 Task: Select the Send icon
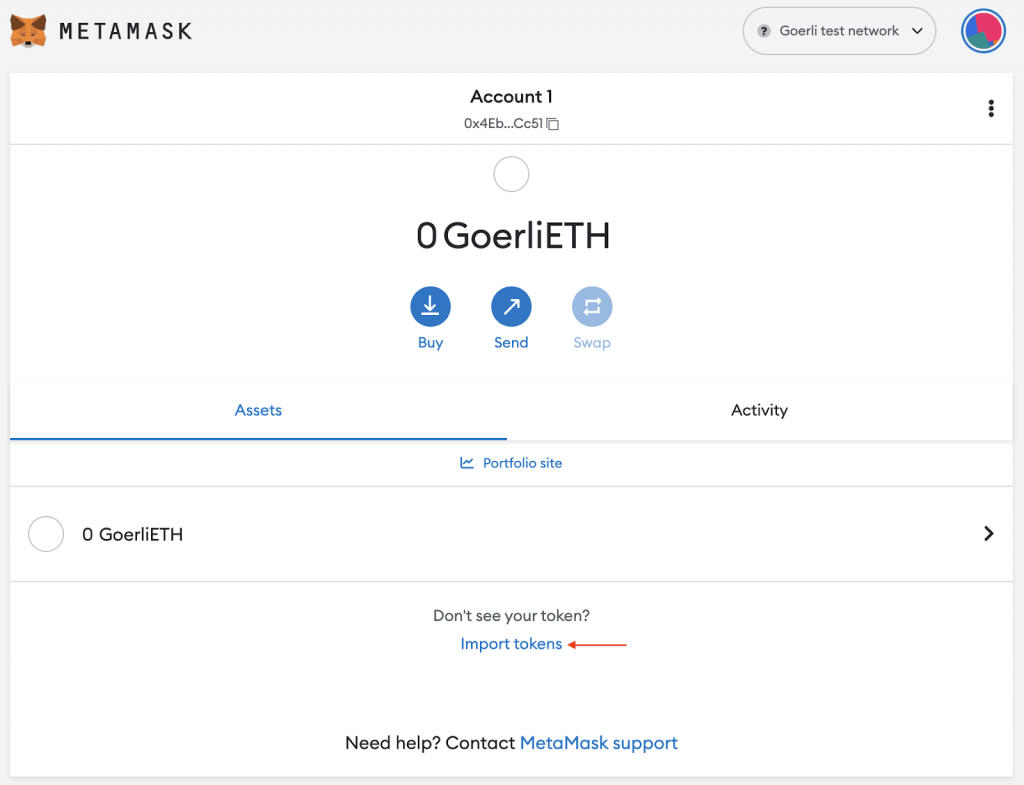[x=511, y=306]
